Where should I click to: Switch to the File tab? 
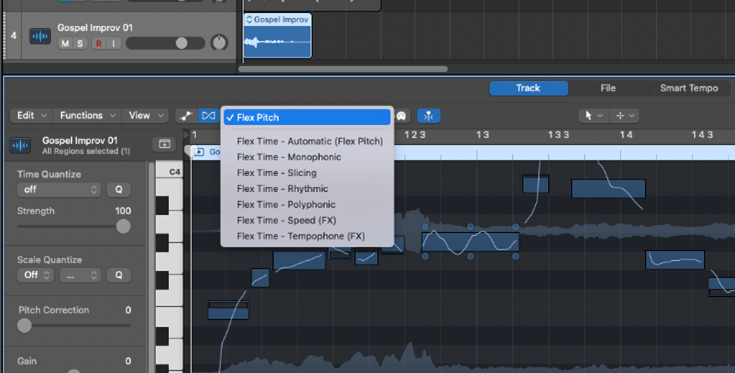(608, 88)
